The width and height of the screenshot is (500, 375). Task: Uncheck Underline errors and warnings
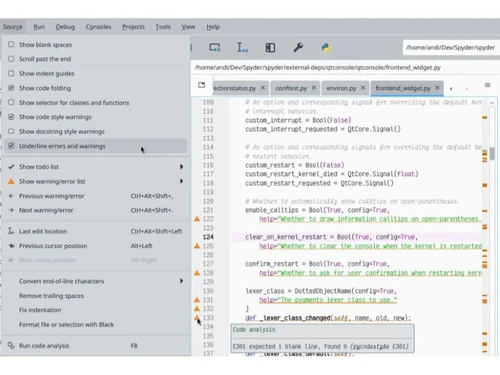(11, 146)
